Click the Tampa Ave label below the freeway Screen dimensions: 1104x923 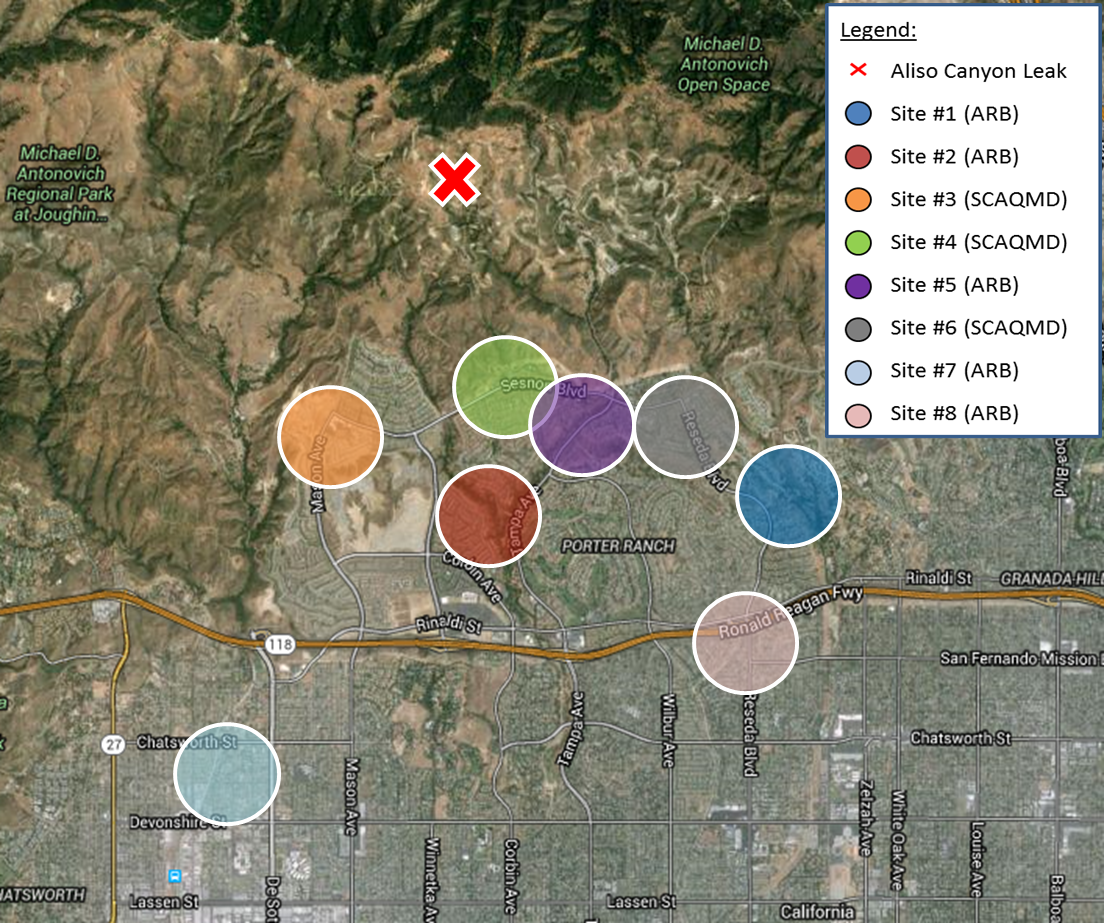[x=571, y=729]
